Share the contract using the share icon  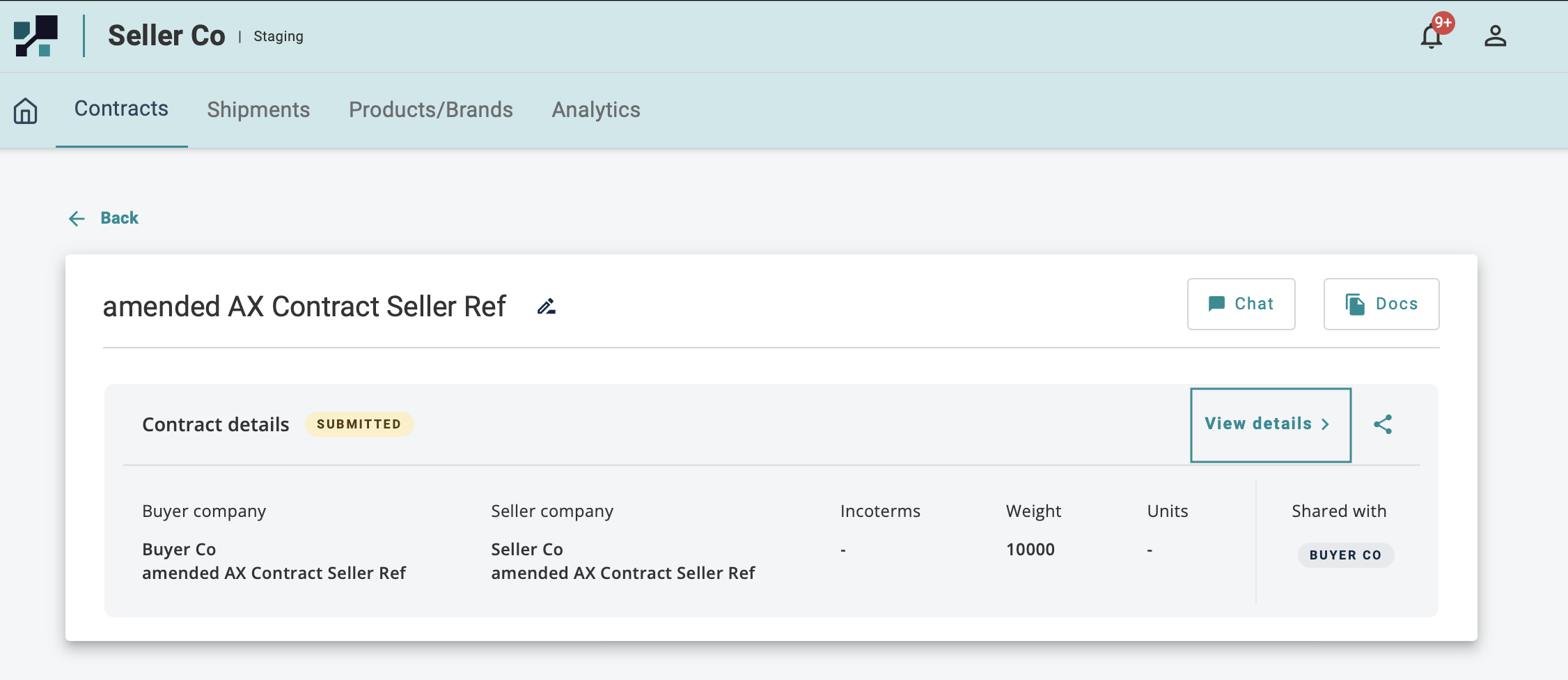coord(1383,424)
